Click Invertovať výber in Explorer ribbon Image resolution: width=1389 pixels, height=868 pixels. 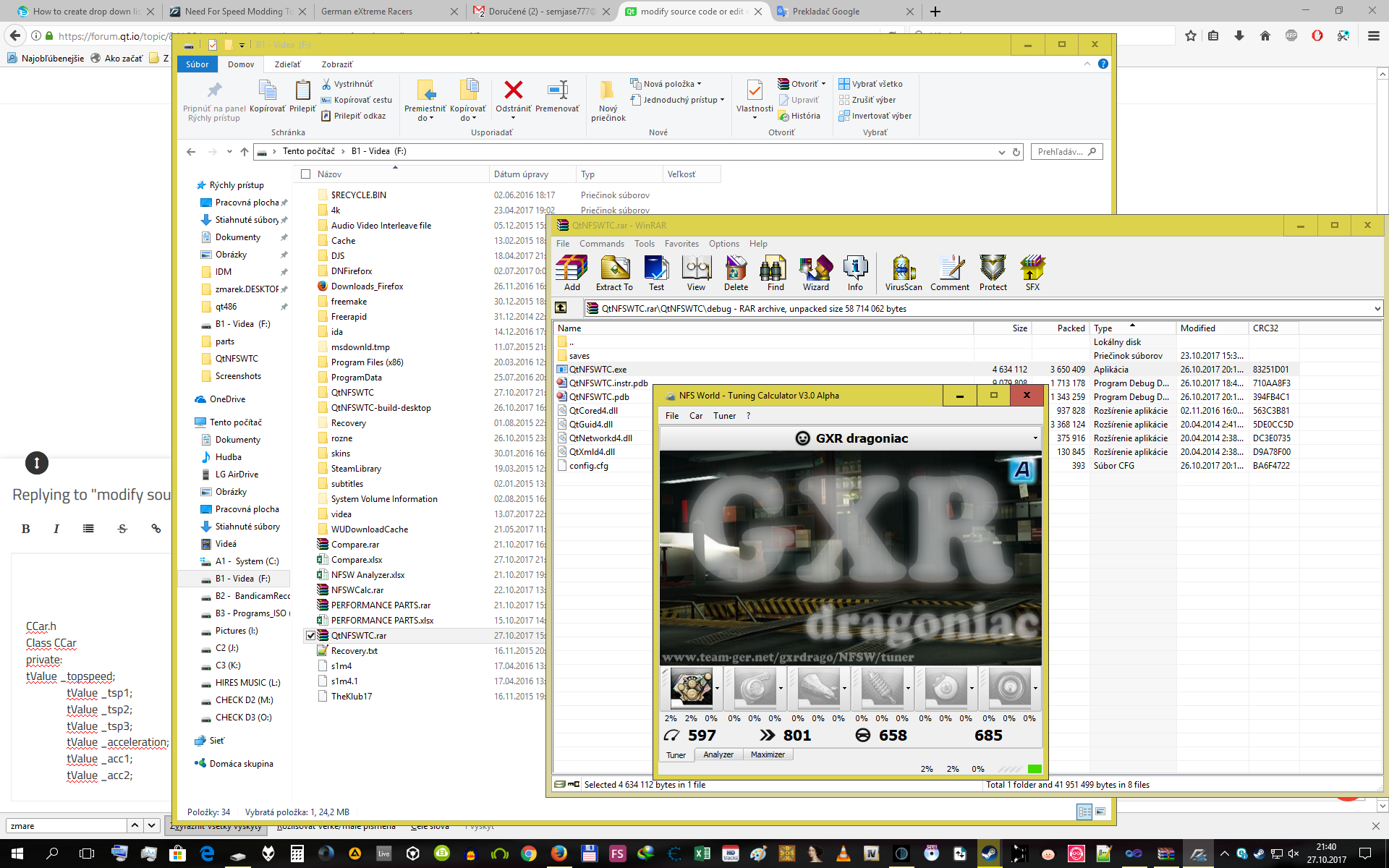coord(875,116)
